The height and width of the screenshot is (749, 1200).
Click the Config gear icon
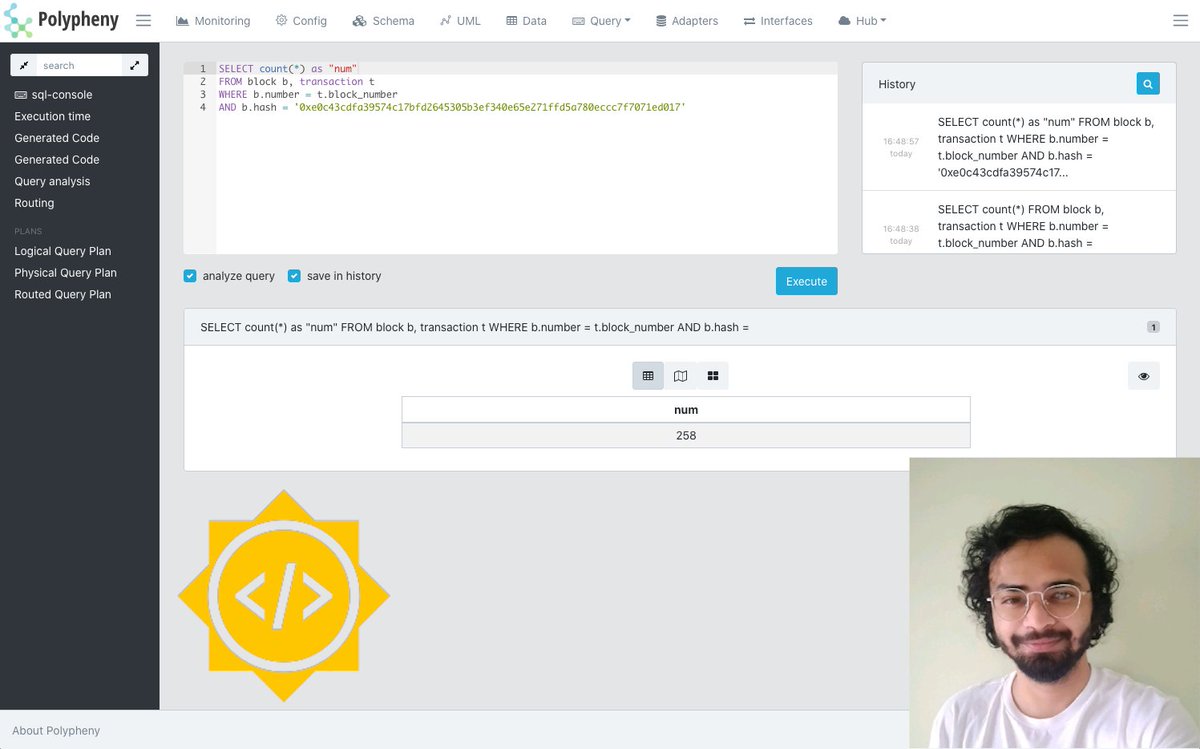click(281, 21)
